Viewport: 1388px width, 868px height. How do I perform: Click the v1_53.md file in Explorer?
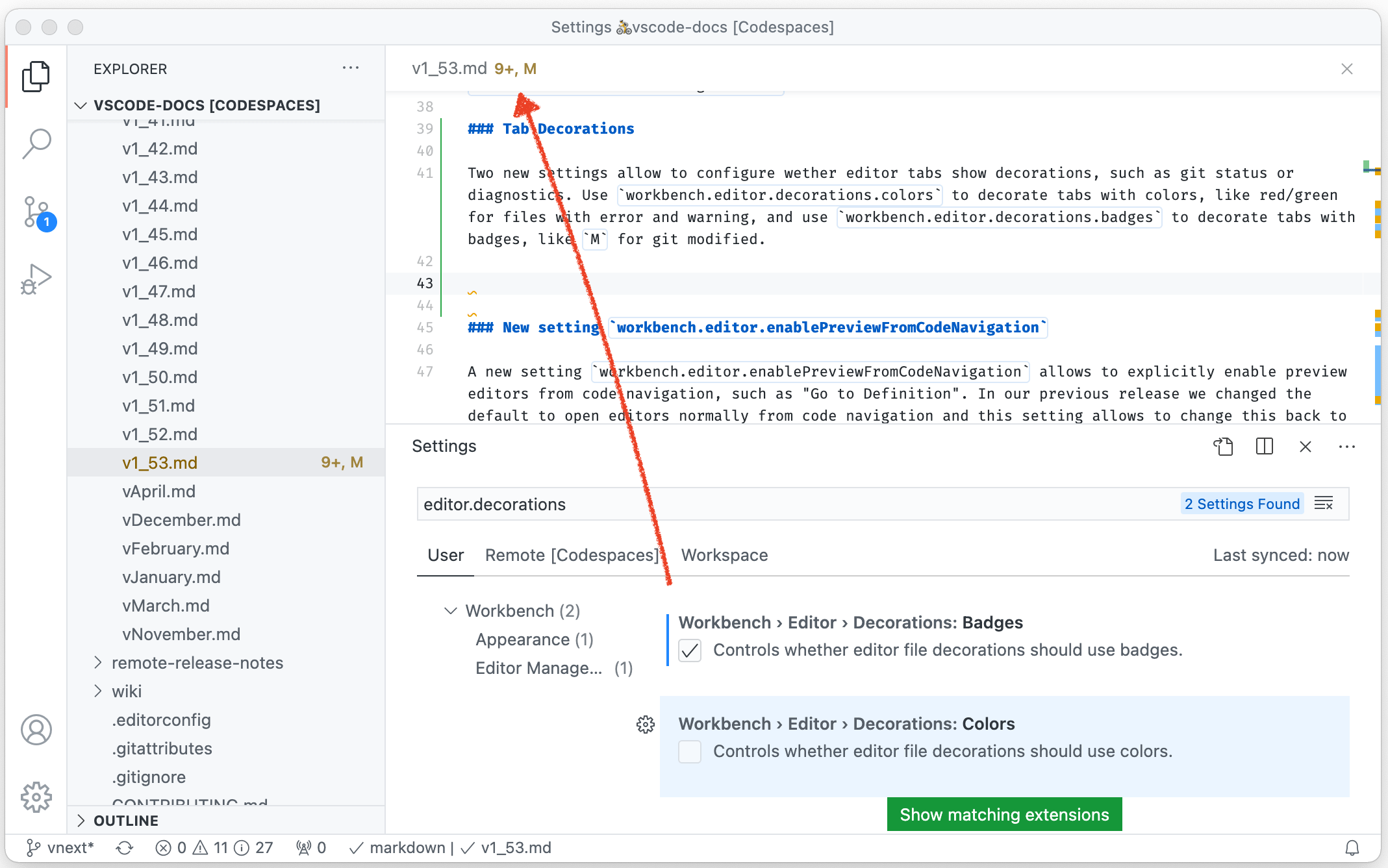point(159,462)
